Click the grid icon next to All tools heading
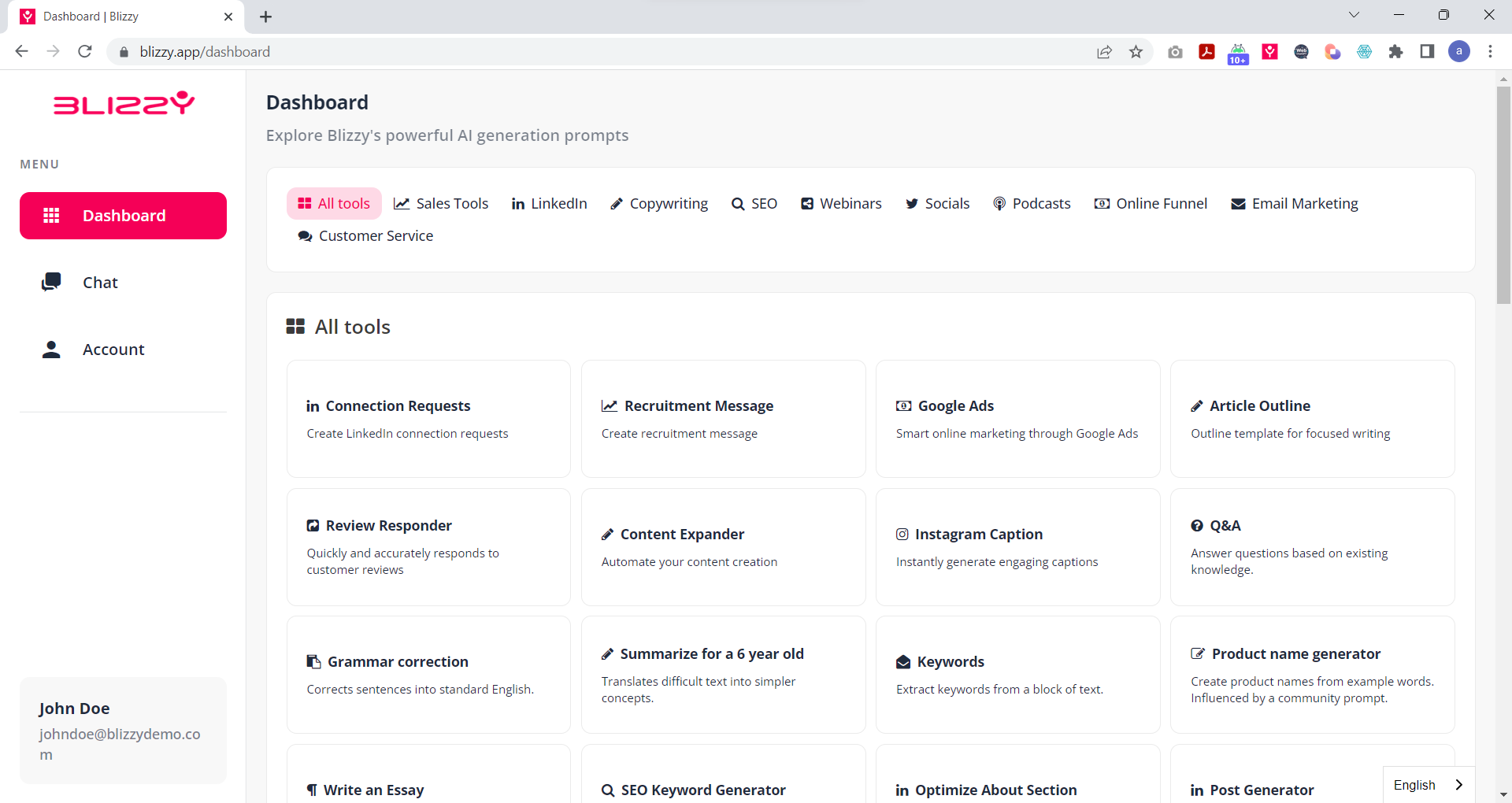The image size is (1512, 803). [x=295, y=327]
